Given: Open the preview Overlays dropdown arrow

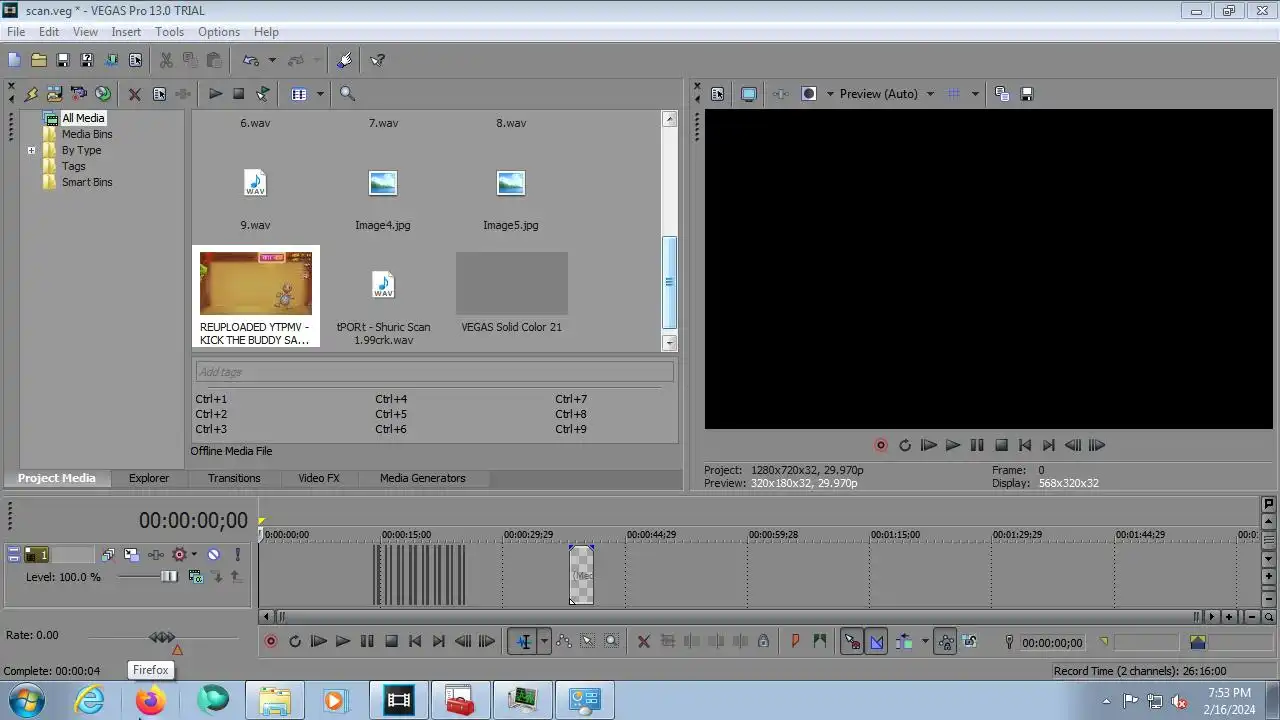Looking at the screenshot, I should 975,94.
